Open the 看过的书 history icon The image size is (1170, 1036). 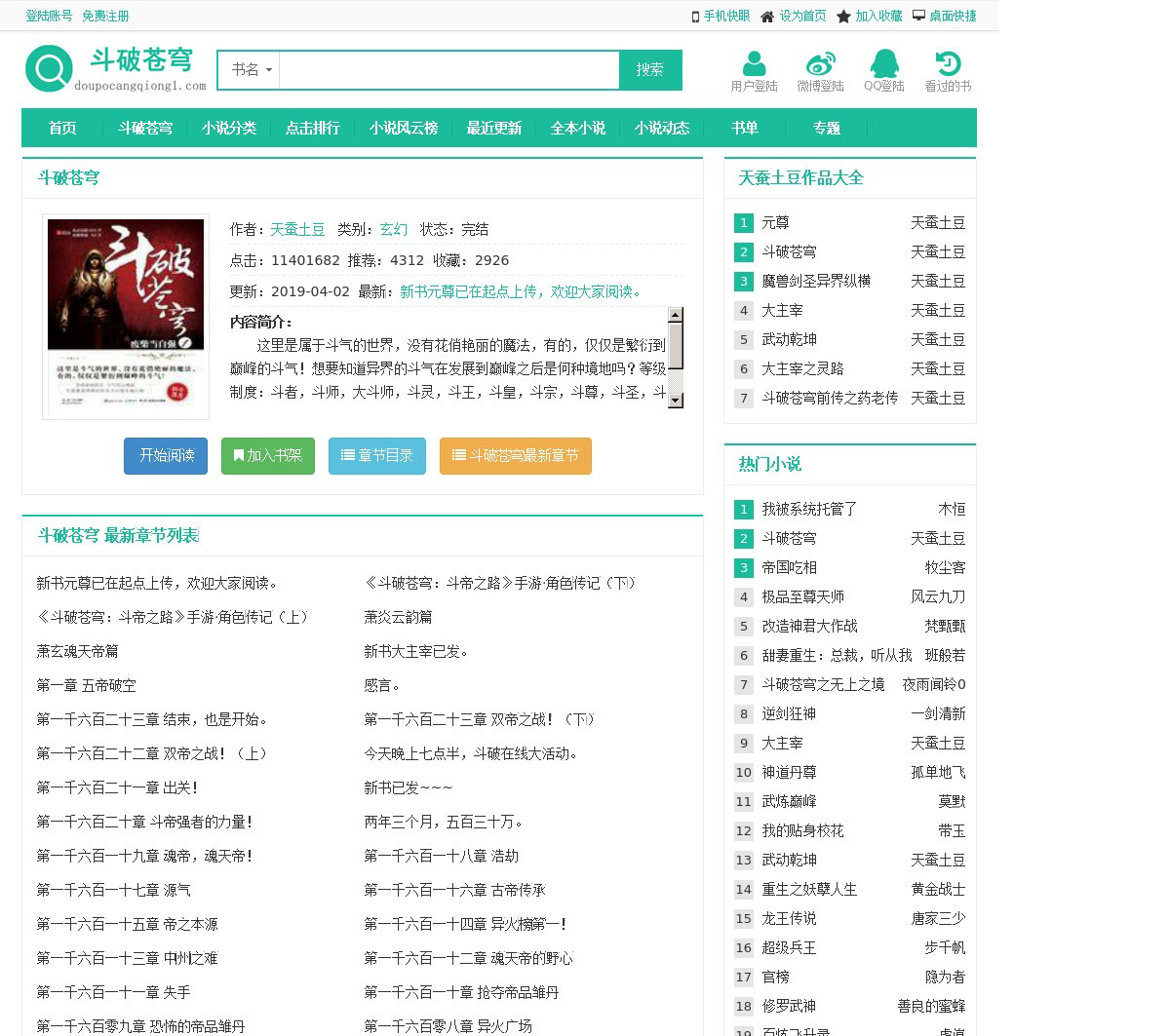click(x=948, y=63)
